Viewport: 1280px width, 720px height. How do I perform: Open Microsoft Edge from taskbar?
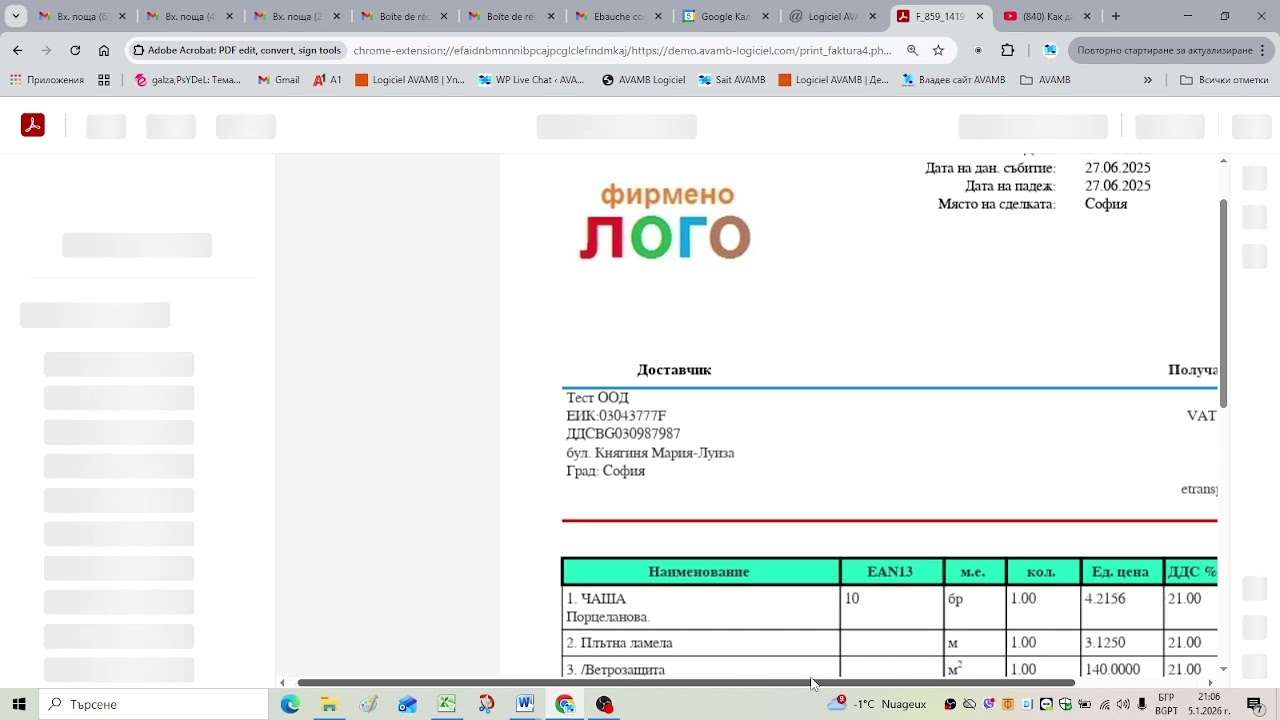coord(290,704)
